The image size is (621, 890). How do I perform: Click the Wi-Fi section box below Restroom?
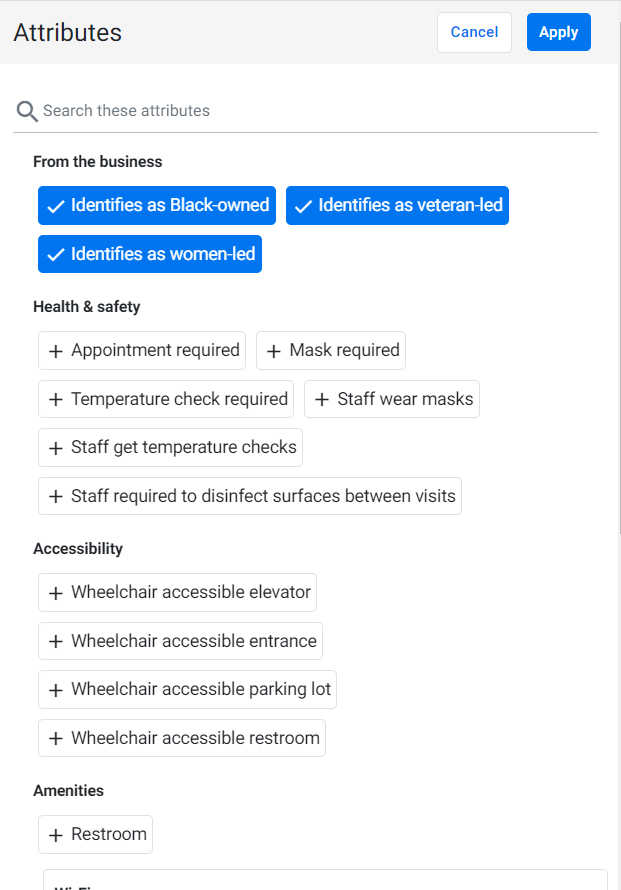click(325, 880)
